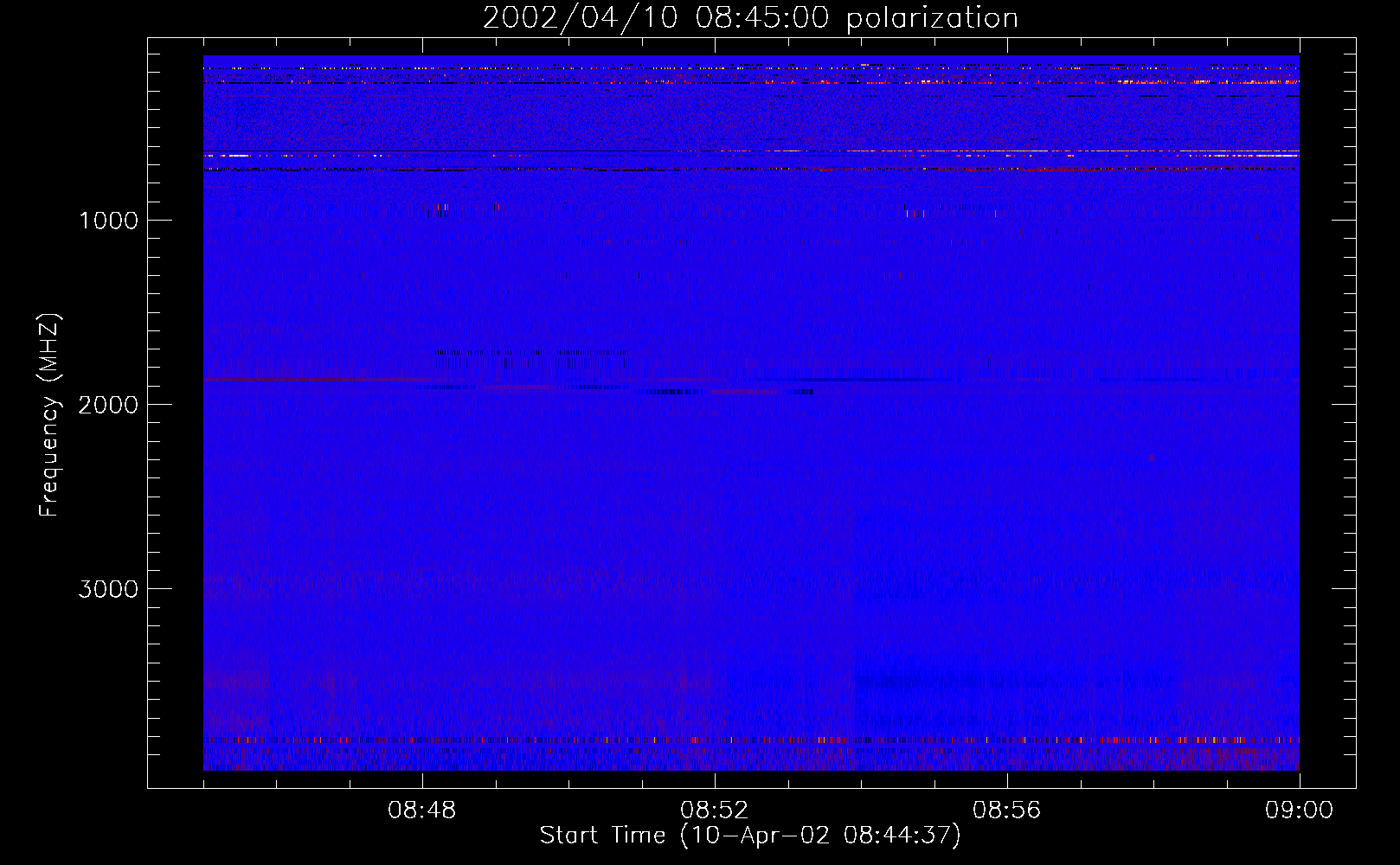Click the '3000' frequency tick label

(108, 589)
